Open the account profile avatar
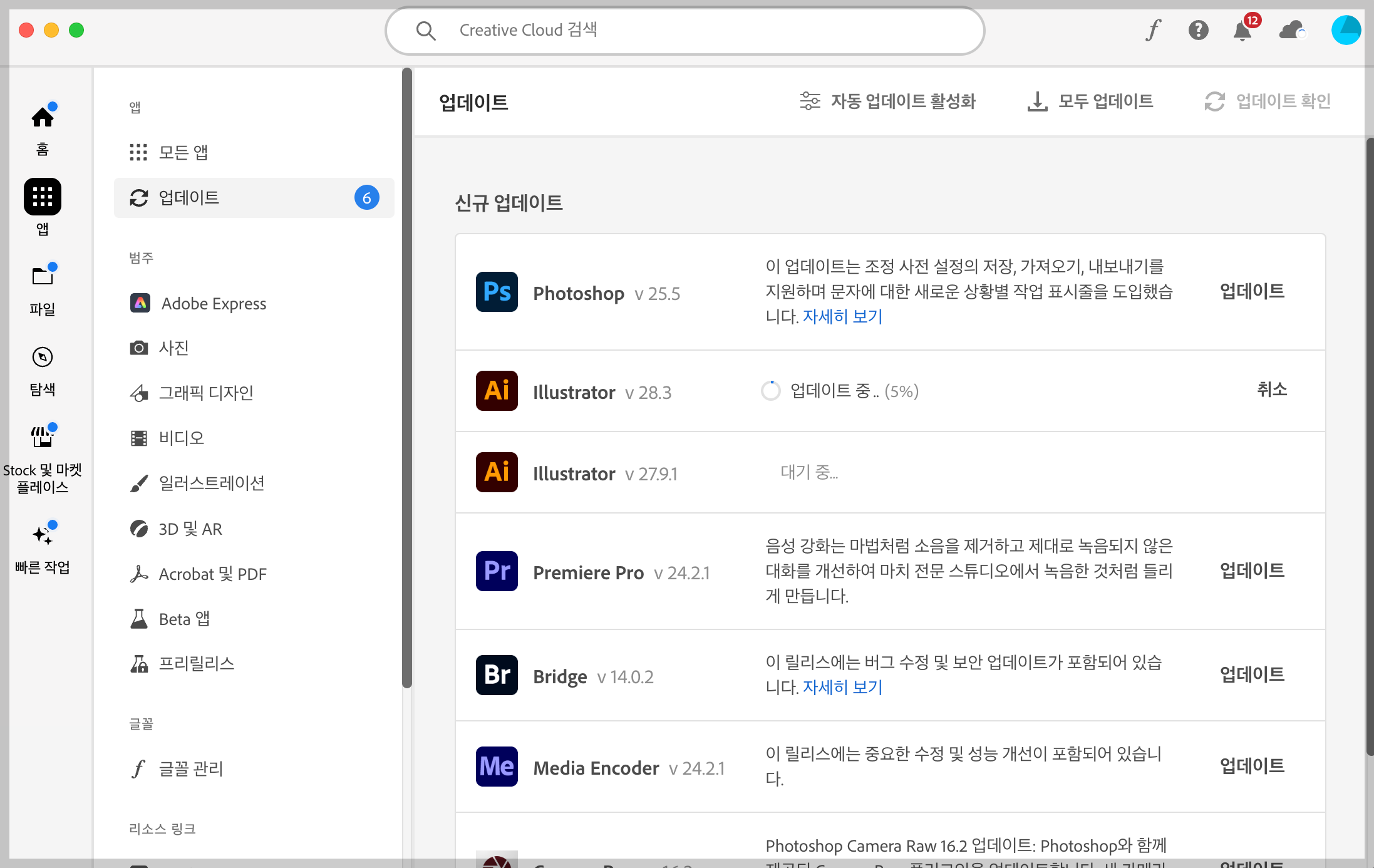Image resolution: width=1374 pixels, height=868 pixels. pos(1346,30)
